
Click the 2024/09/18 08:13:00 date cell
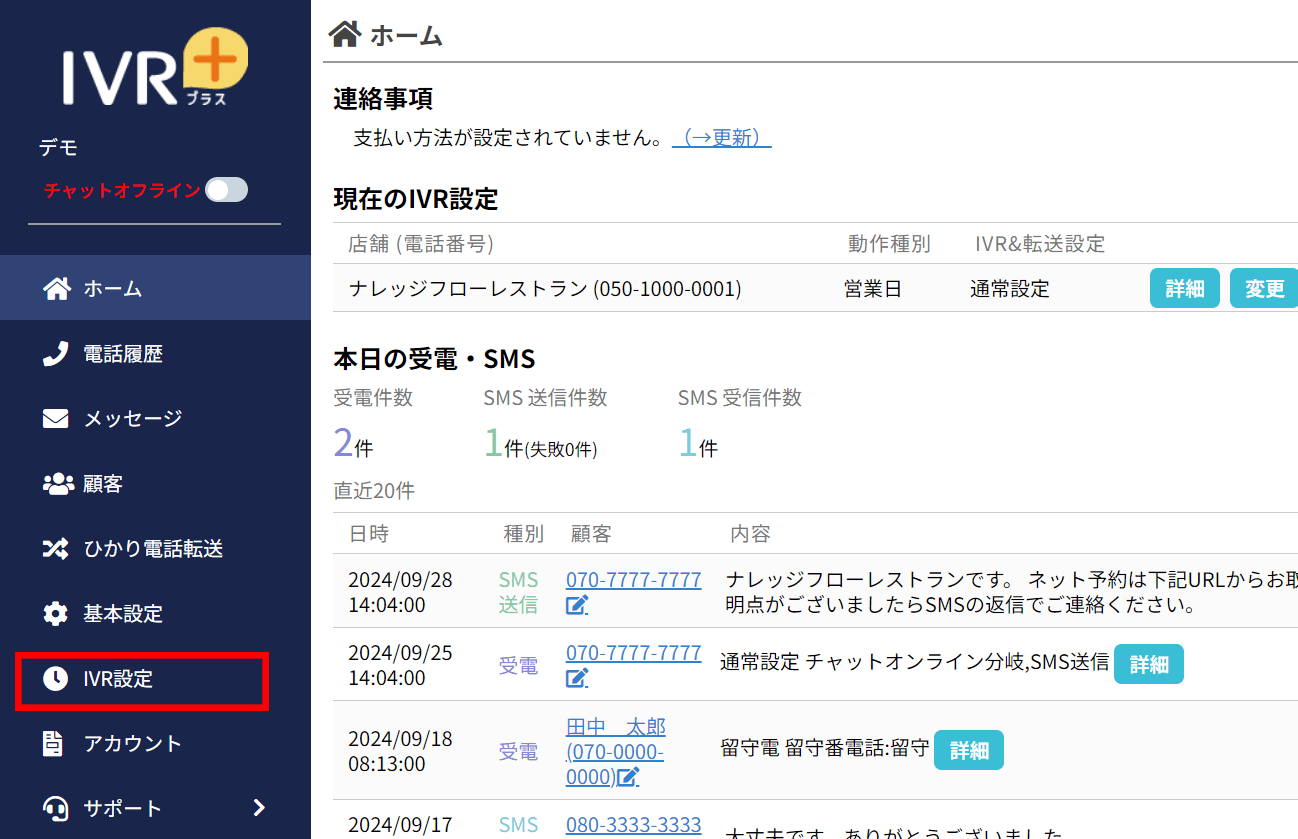coord(400,751)
